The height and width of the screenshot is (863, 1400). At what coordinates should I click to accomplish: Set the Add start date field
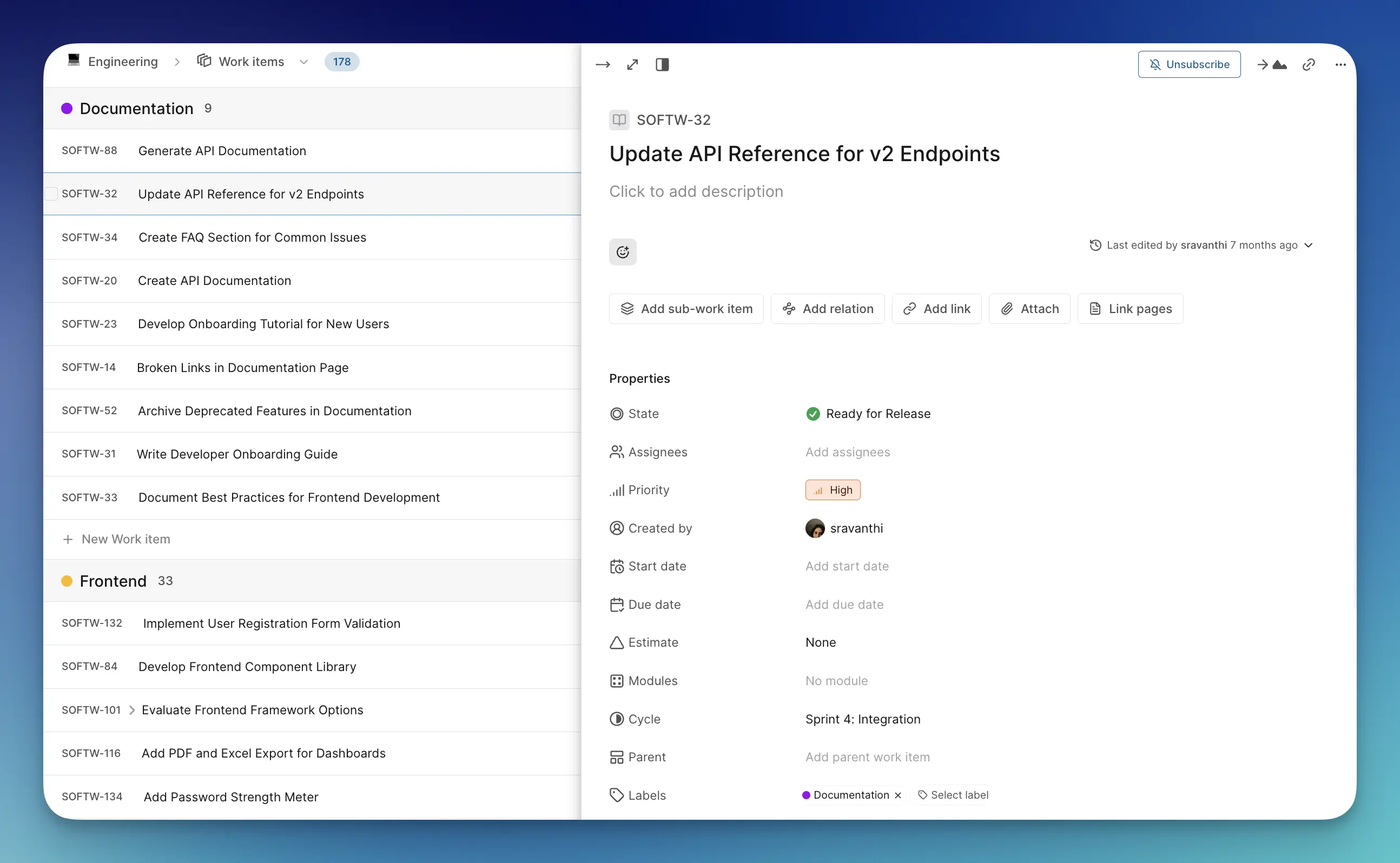click(x=847, y=566)
